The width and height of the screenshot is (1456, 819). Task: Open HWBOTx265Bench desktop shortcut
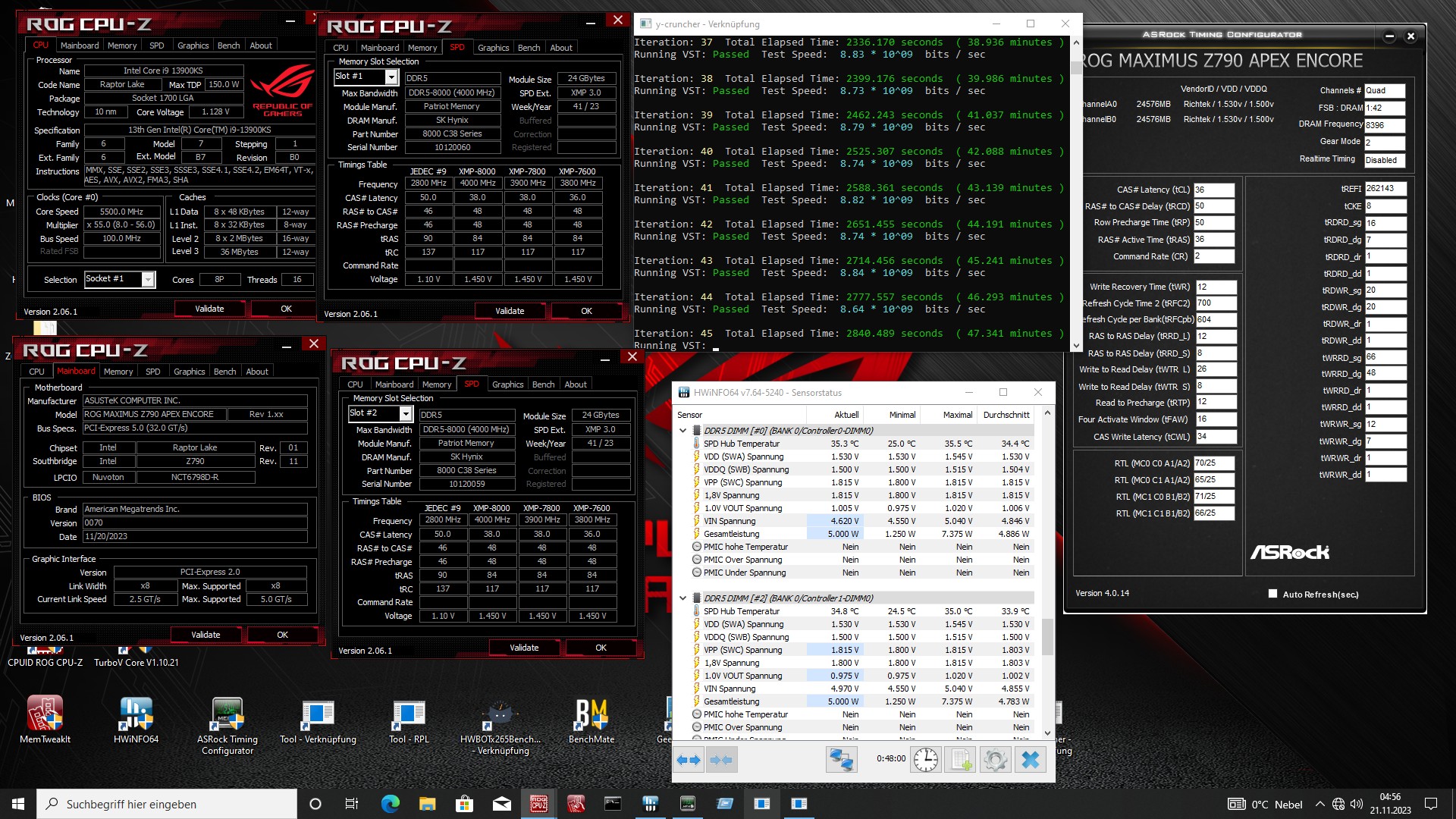[500, 725]
